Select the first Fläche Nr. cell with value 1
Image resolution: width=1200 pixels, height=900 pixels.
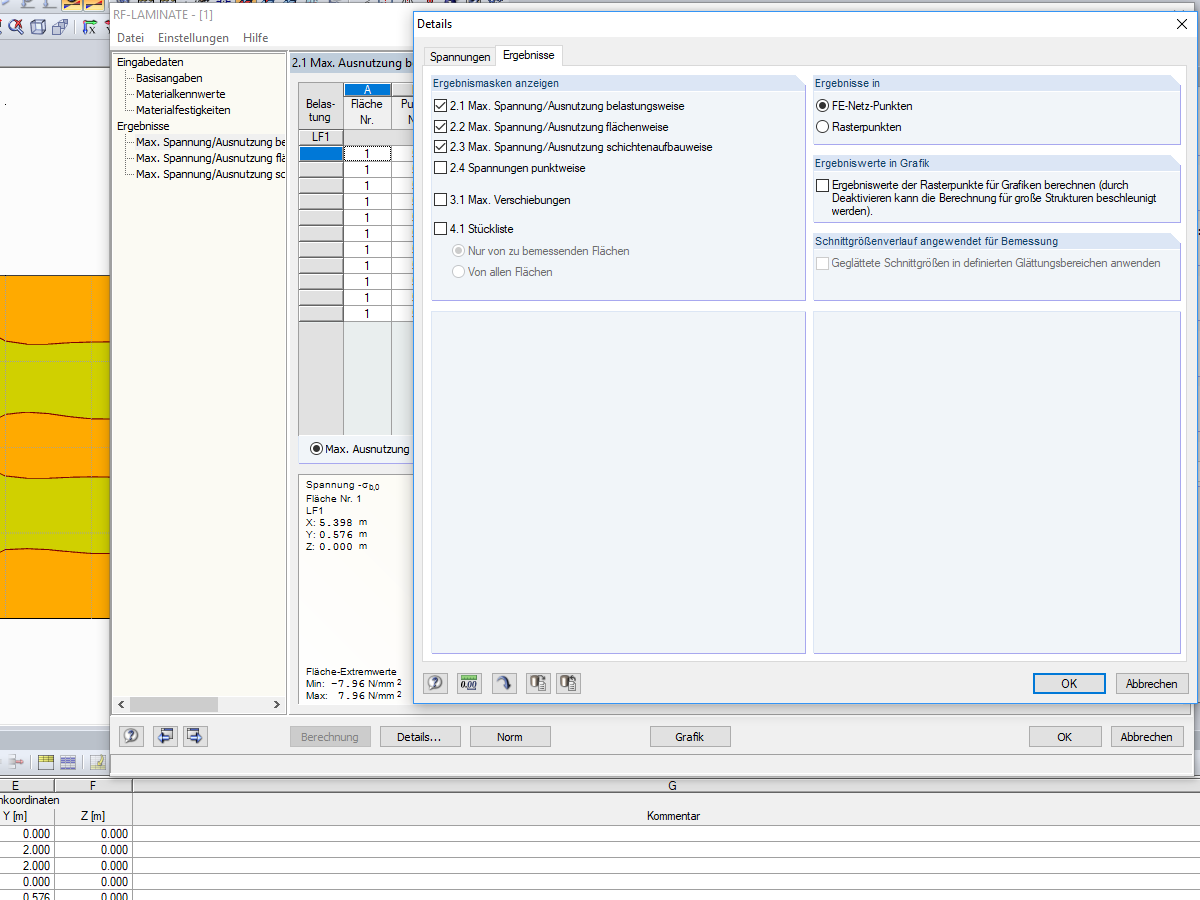tap(367, 154)
